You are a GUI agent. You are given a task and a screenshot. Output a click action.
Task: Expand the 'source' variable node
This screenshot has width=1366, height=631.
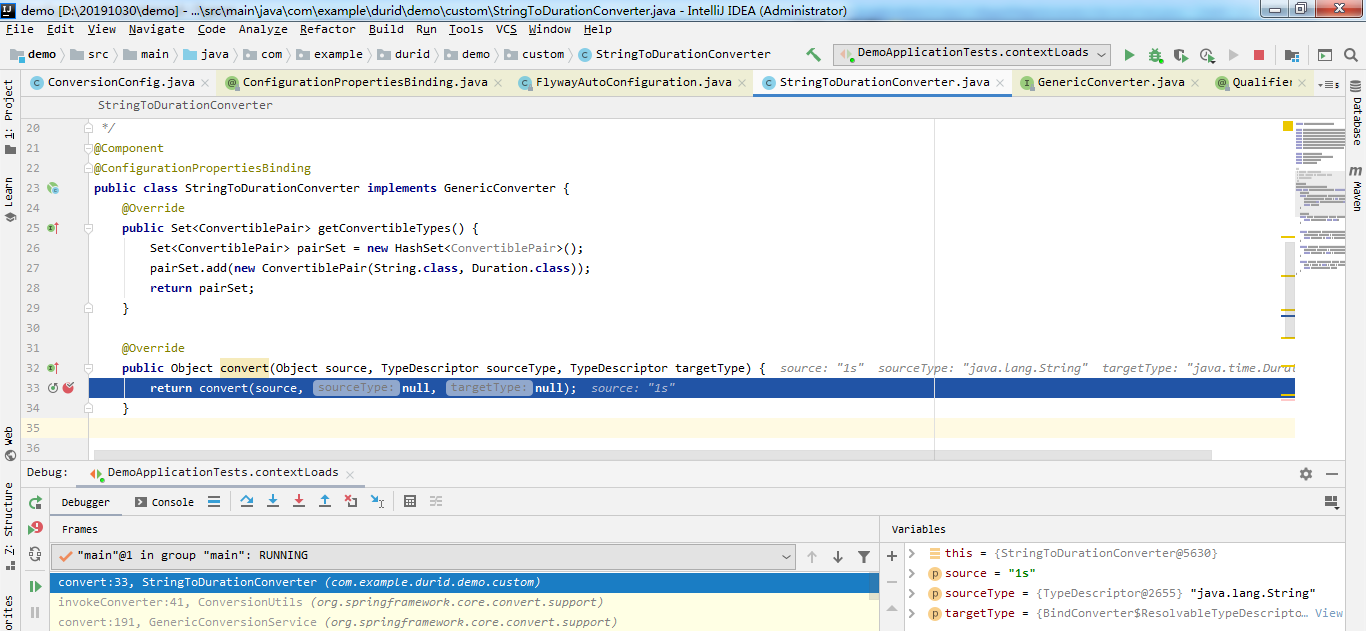[912, 573]
